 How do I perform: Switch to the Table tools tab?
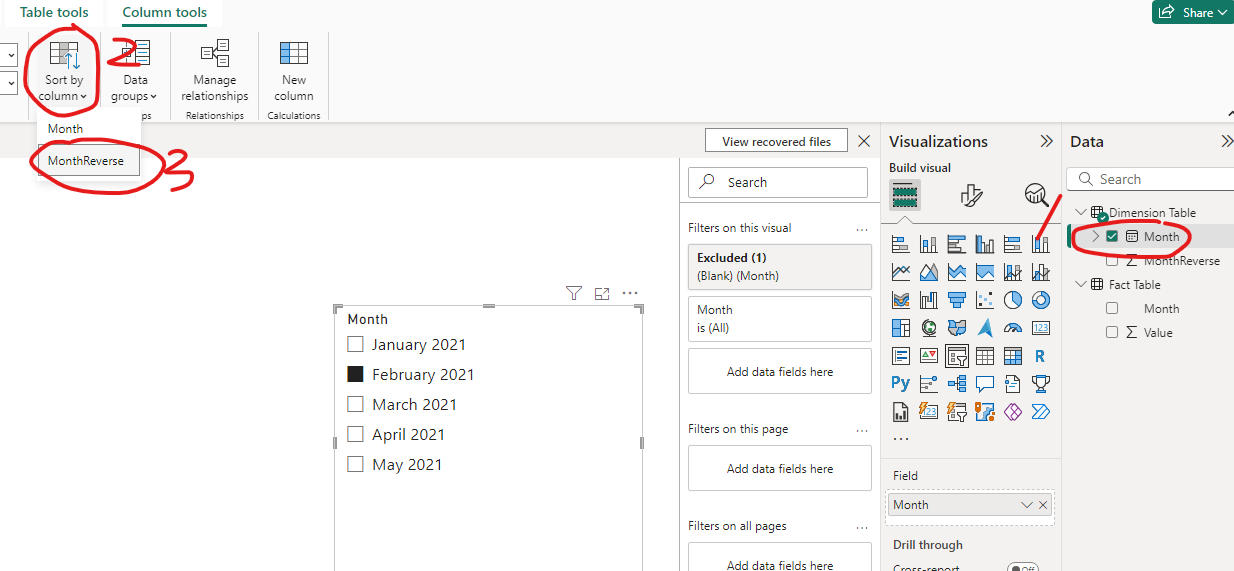pos(54,13)
